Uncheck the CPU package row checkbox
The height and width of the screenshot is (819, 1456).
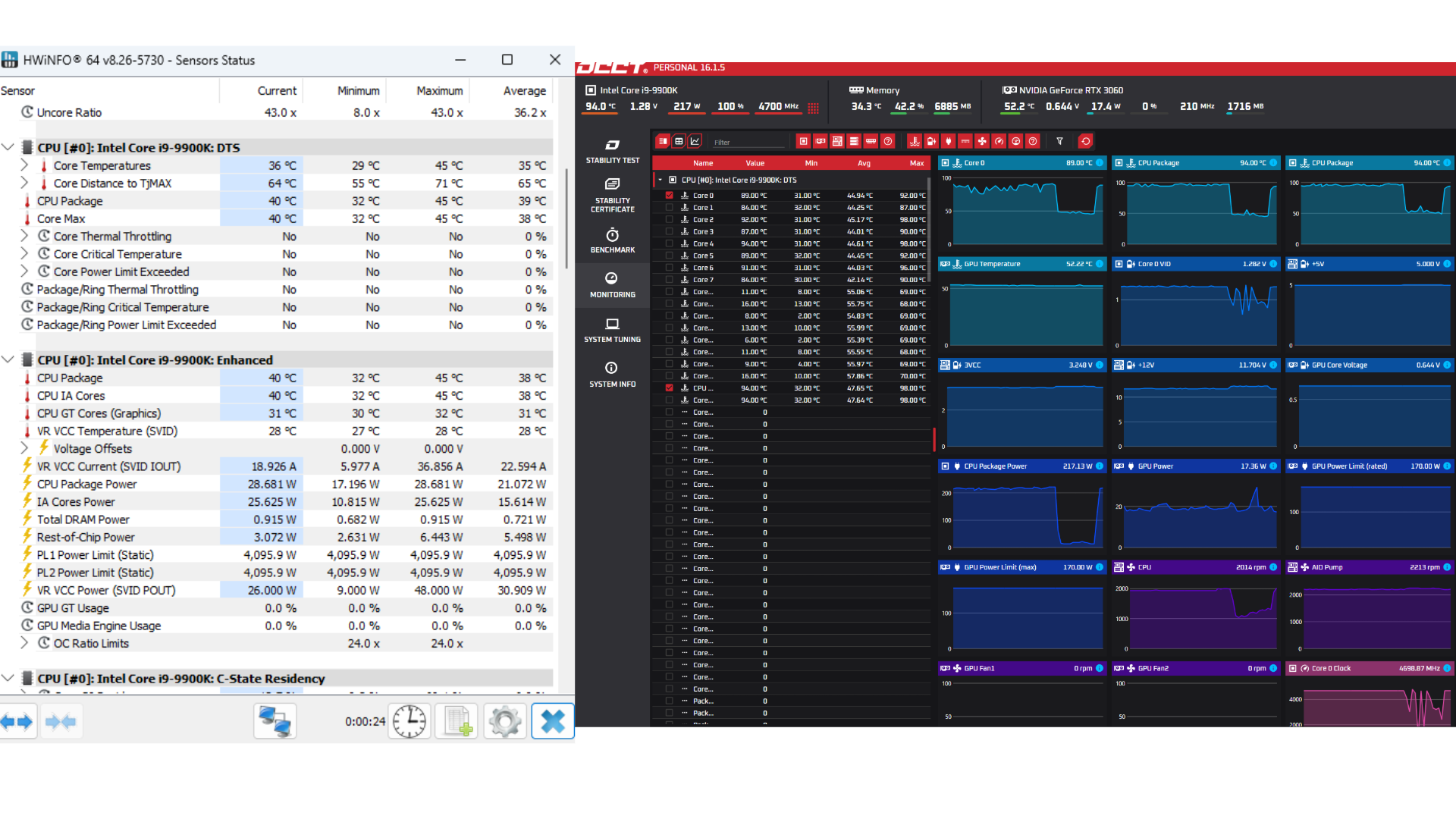pyautogui.click(x=669, y=388)
